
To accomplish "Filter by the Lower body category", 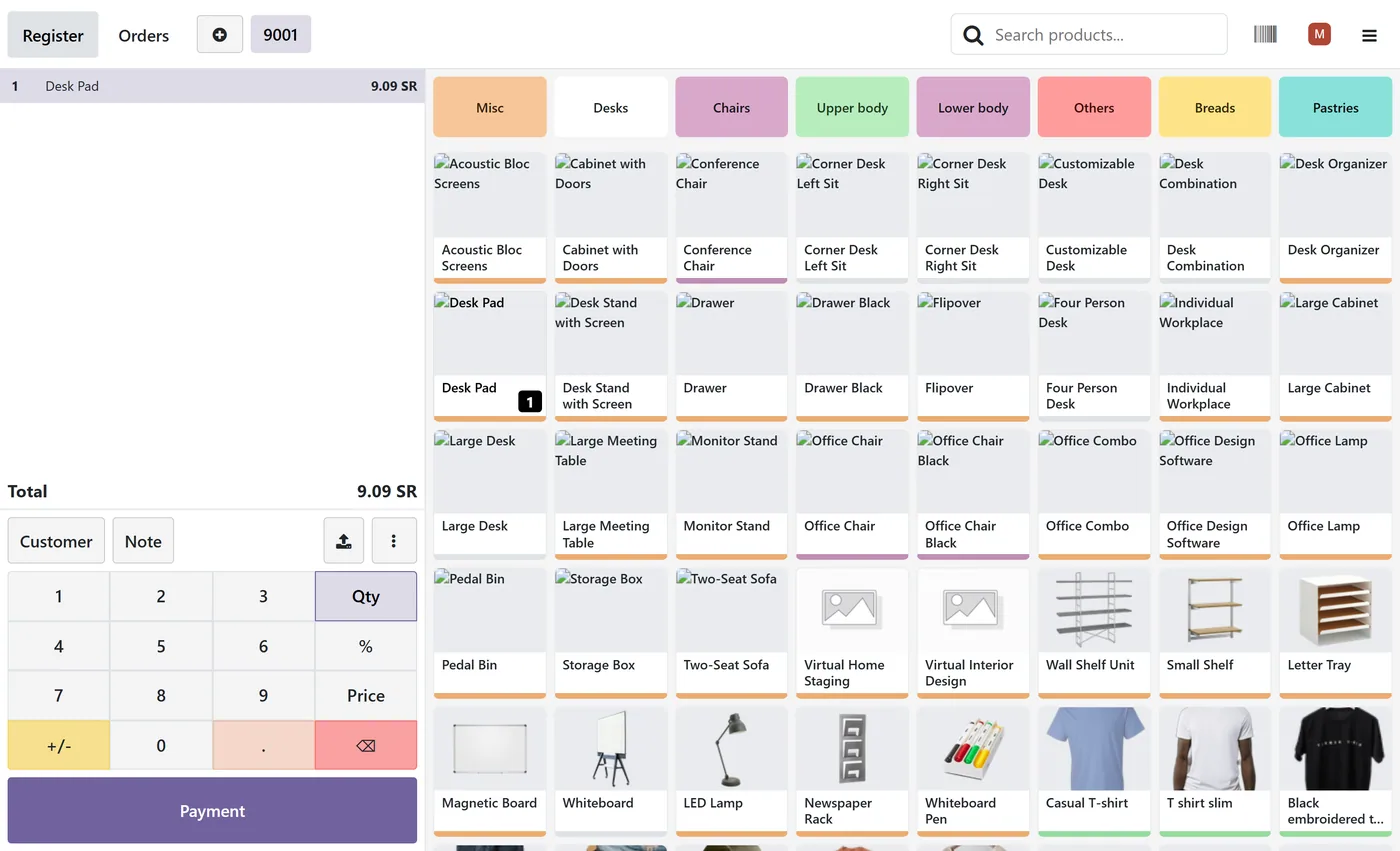I will coord(973,107).
